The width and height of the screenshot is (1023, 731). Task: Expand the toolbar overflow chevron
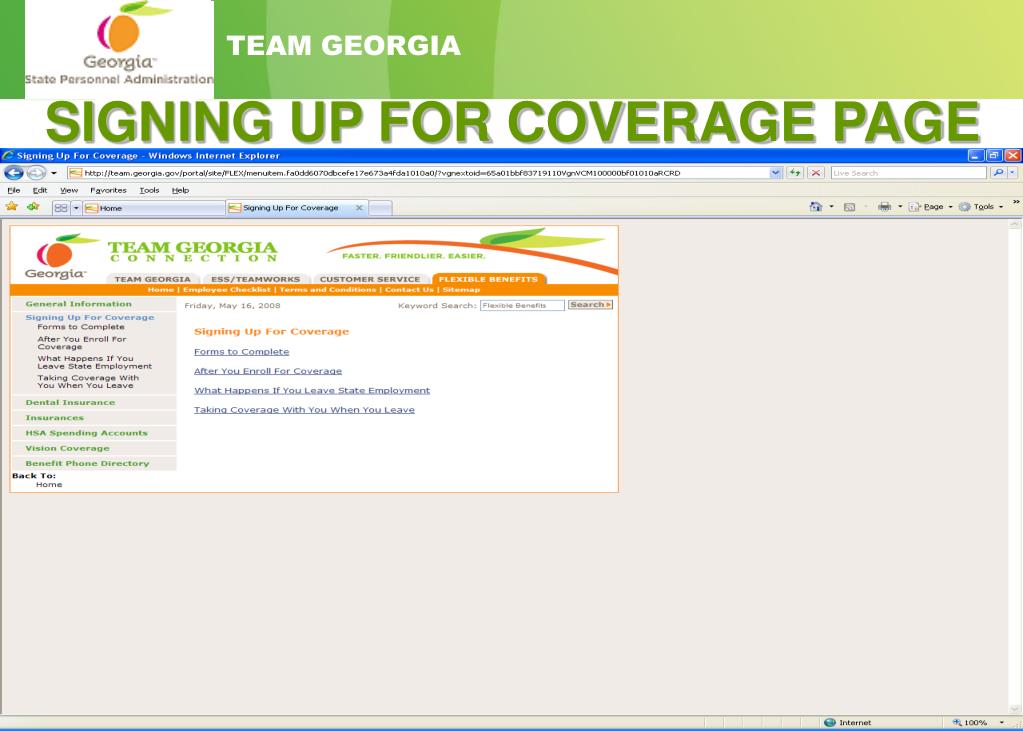(1016, 203)
